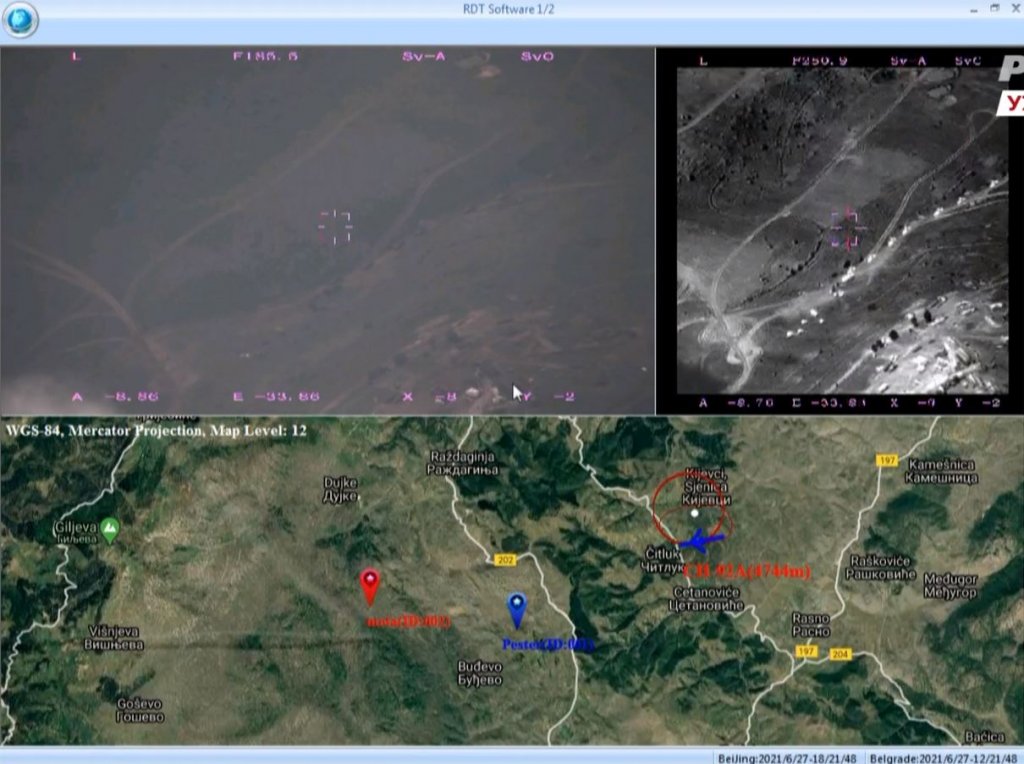Open the RDT application orb menu

tap(20, 20)
